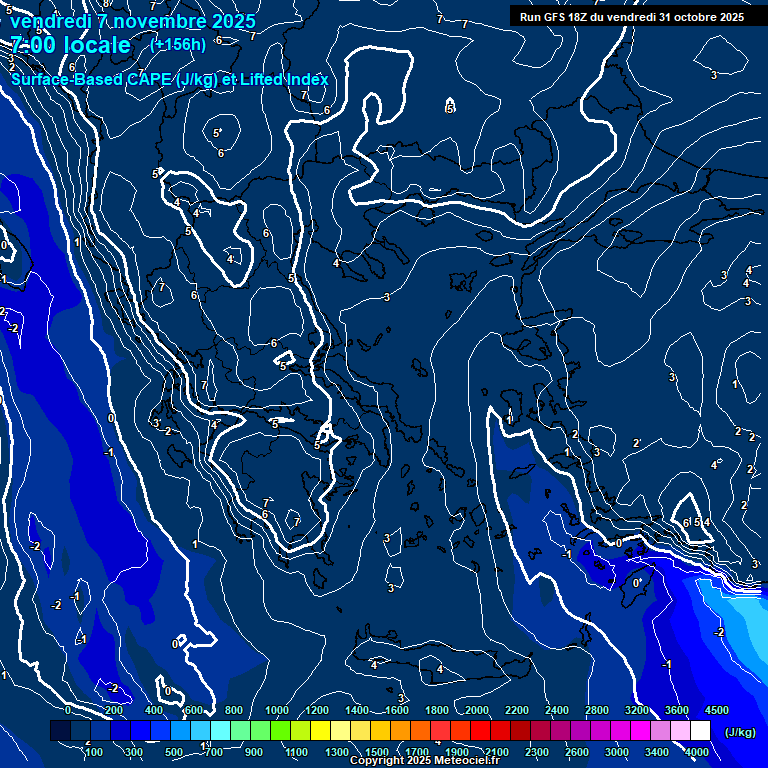This screenshot has width=768, height=768.
Task: Pick the bright yellow 1300 J/kg swatch
Action: [x=340, y=732]
